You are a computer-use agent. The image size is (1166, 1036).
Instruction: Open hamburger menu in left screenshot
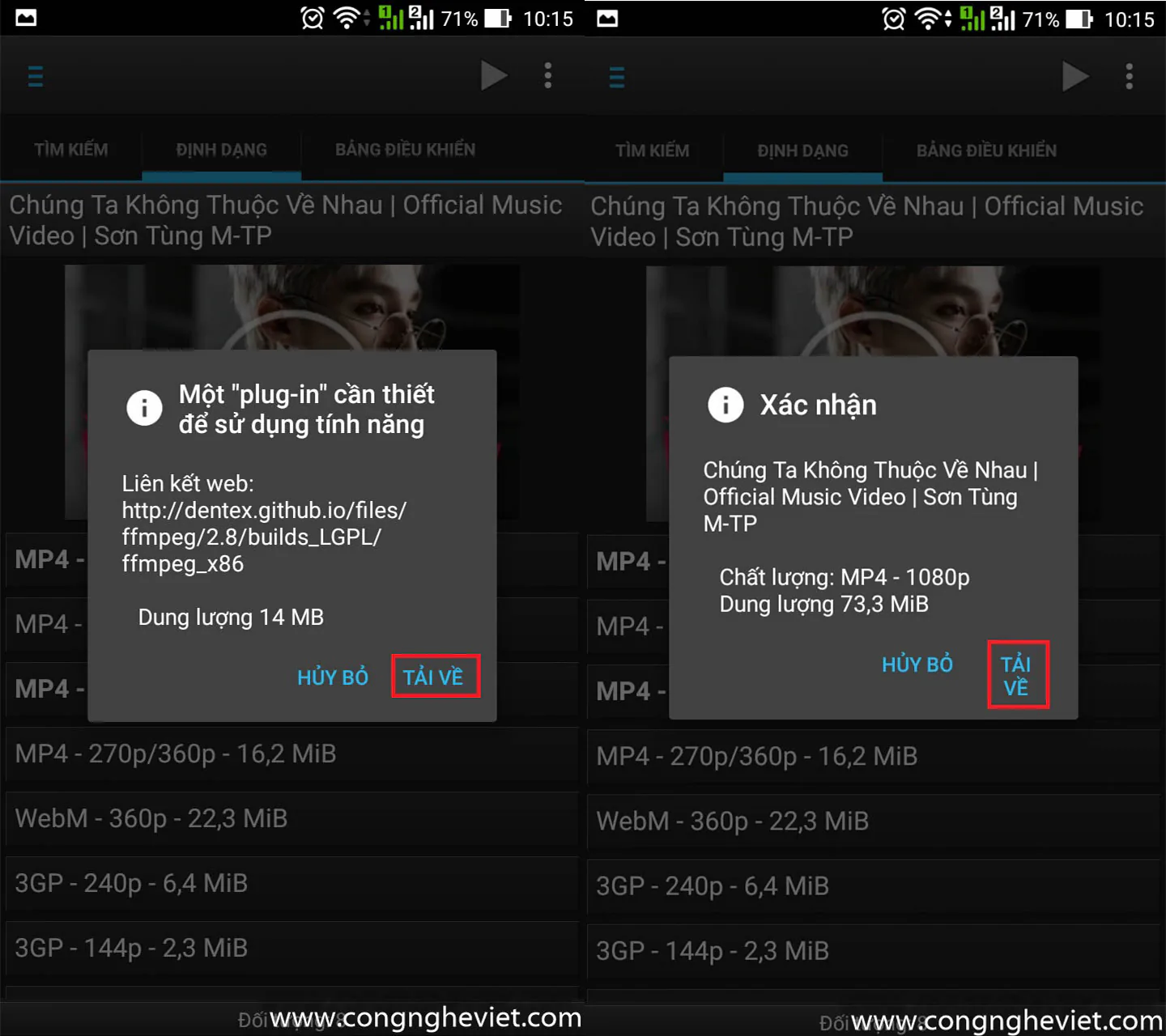pos(36,76)
